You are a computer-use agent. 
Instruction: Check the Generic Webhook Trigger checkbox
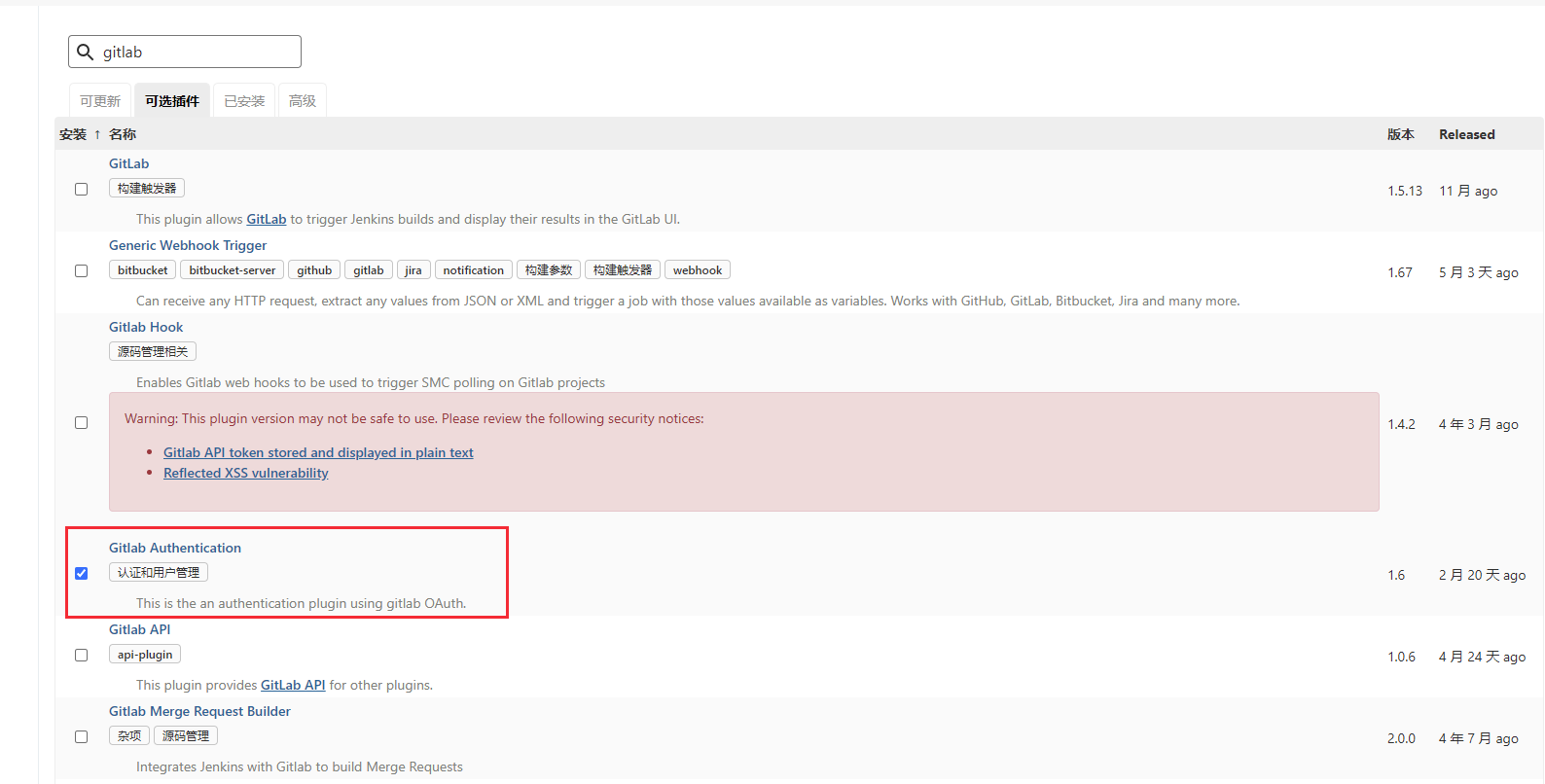click(x=82, y=271)
